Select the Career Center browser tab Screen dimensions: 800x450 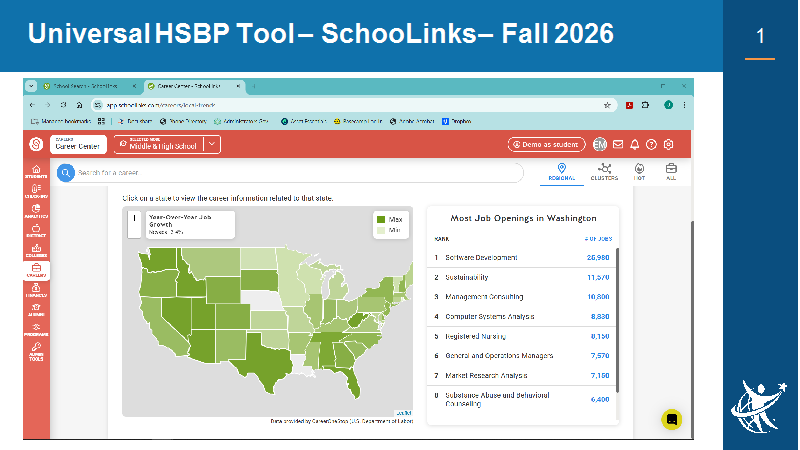(194, 86)
